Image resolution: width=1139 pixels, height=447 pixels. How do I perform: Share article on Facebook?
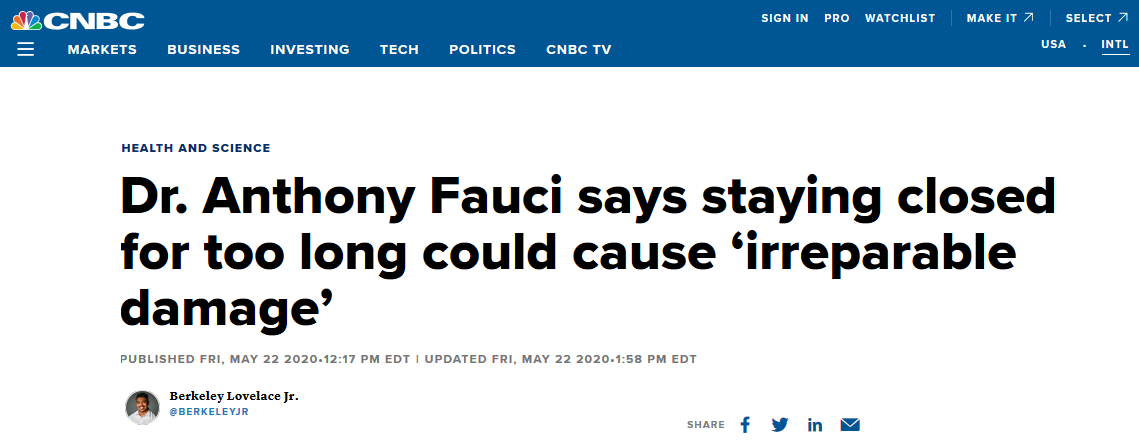click(x=745, y=425)
